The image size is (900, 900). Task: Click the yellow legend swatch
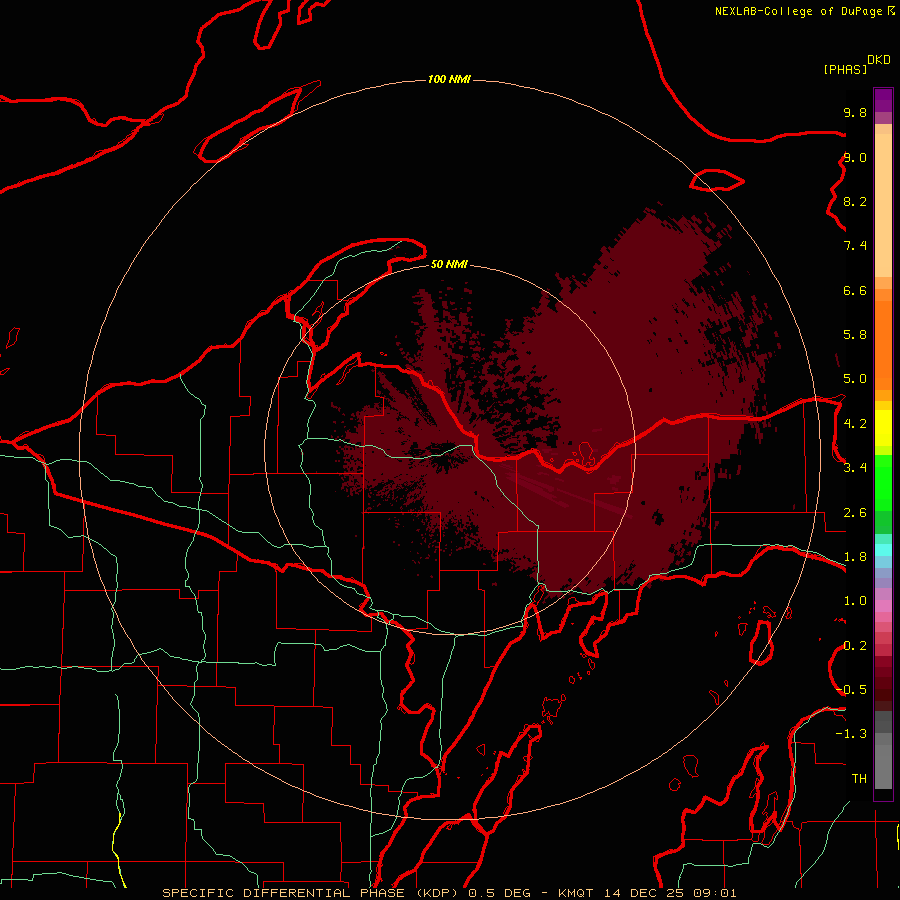pyautogui.click(x=883, y=428)
